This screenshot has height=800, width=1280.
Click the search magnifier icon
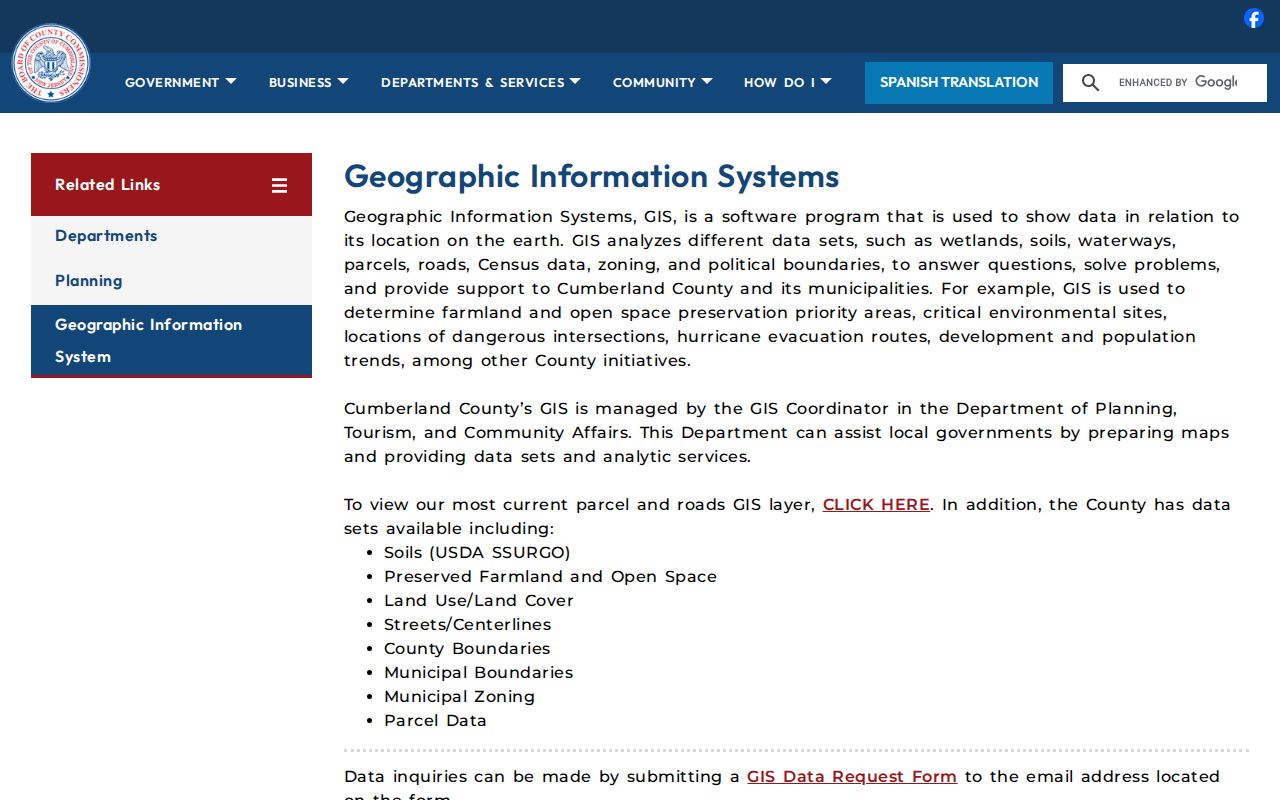(1091, 83)
